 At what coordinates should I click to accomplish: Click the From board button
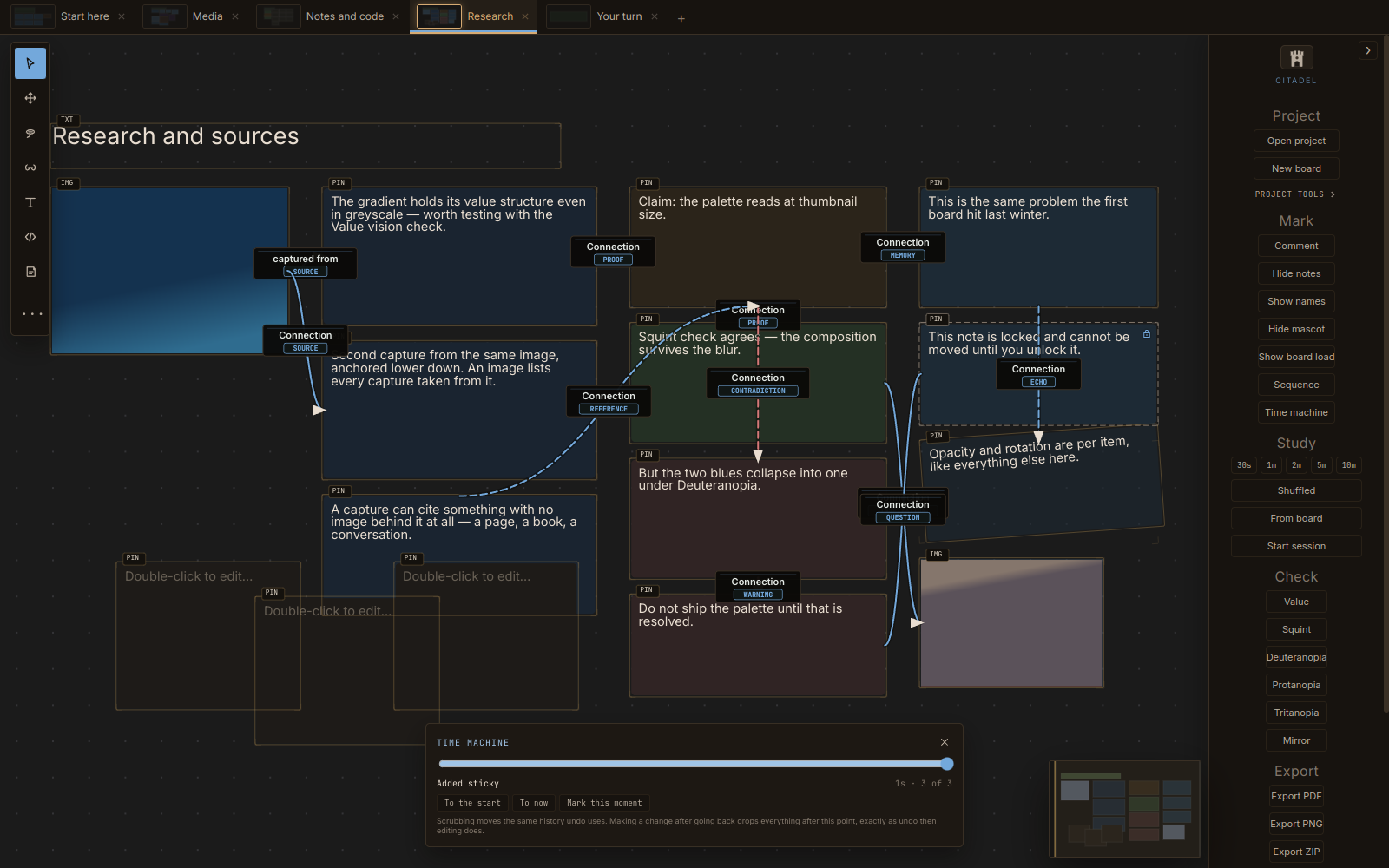click(1296, 518)
